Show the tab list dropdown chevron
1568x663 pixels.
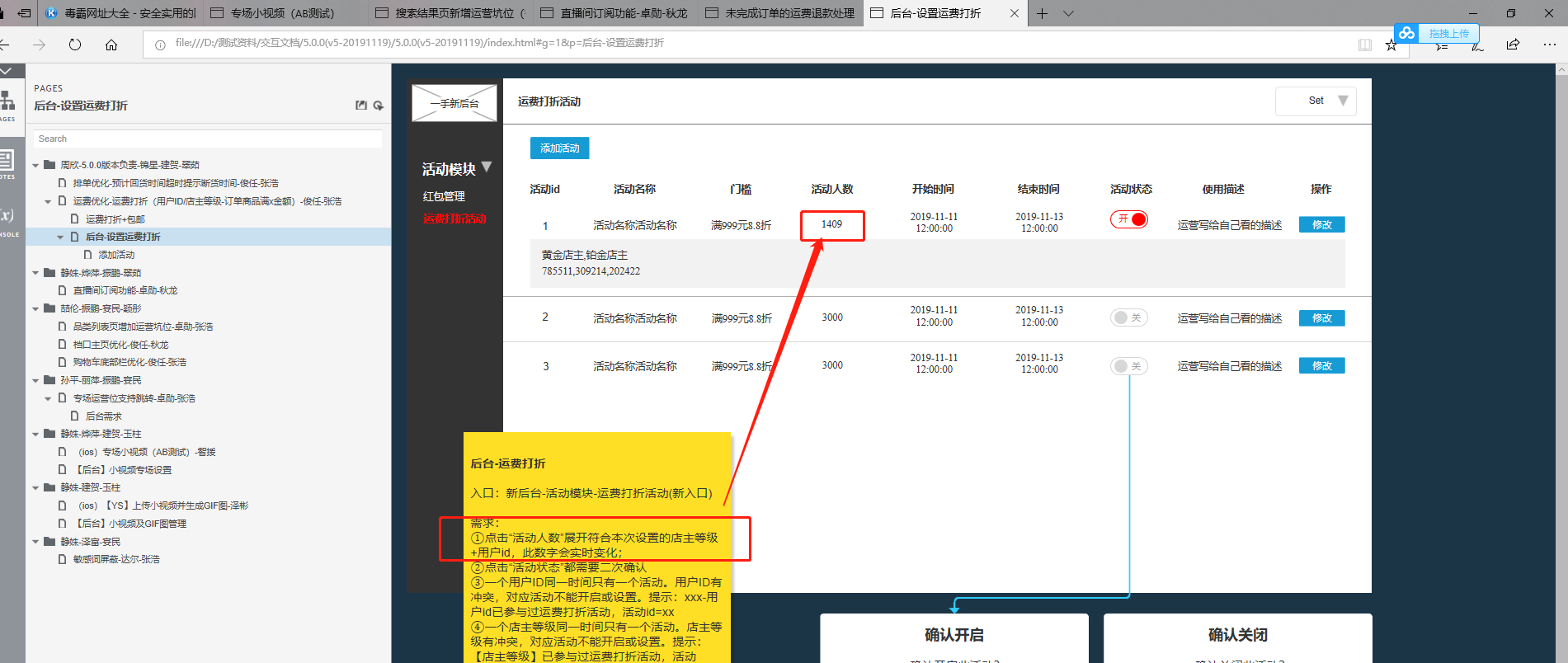[x=1068, y=13]
